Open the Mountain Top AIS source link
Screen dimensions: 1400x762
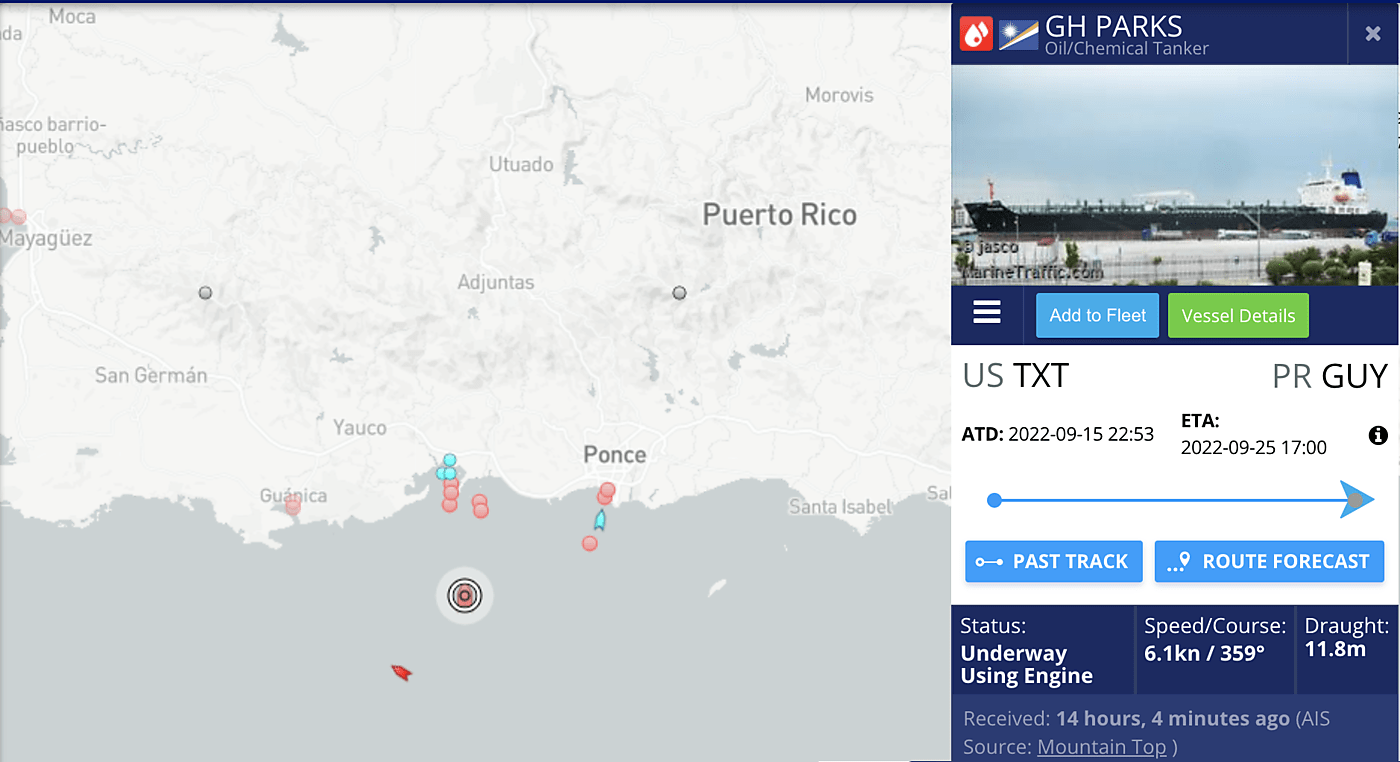tap(1101, 746)
